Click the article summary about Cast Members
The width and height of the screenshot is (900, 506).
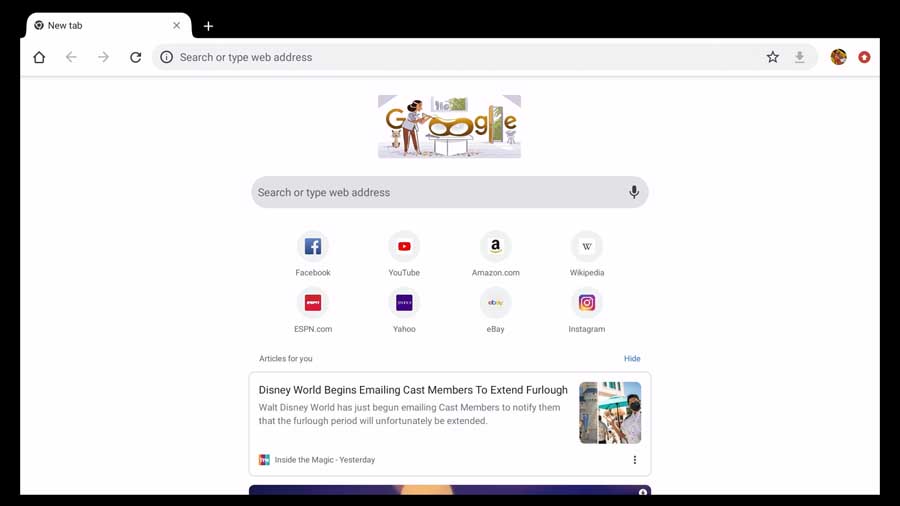pyautogui.click(x=409, y=414)
